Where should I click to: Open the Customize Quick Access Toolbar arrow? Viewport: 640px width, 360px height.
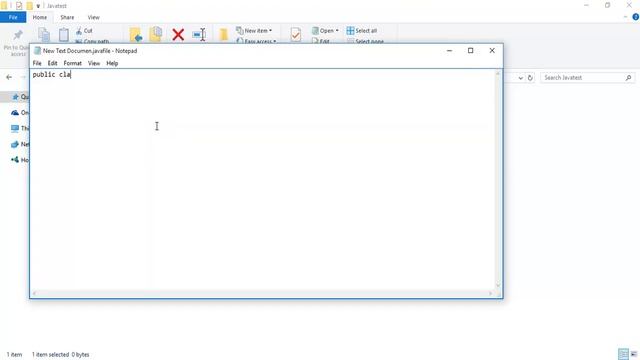click(x=38, y=6)
